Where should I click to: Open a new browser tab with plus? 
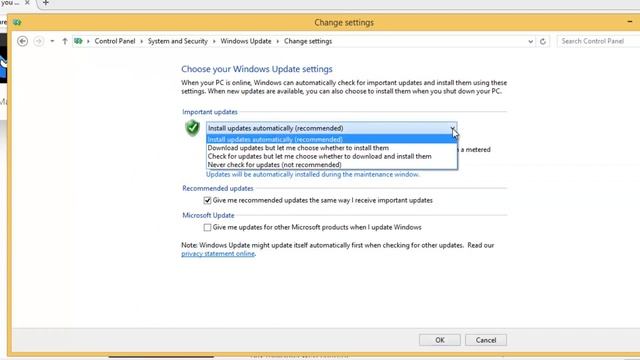coord(46,3)
